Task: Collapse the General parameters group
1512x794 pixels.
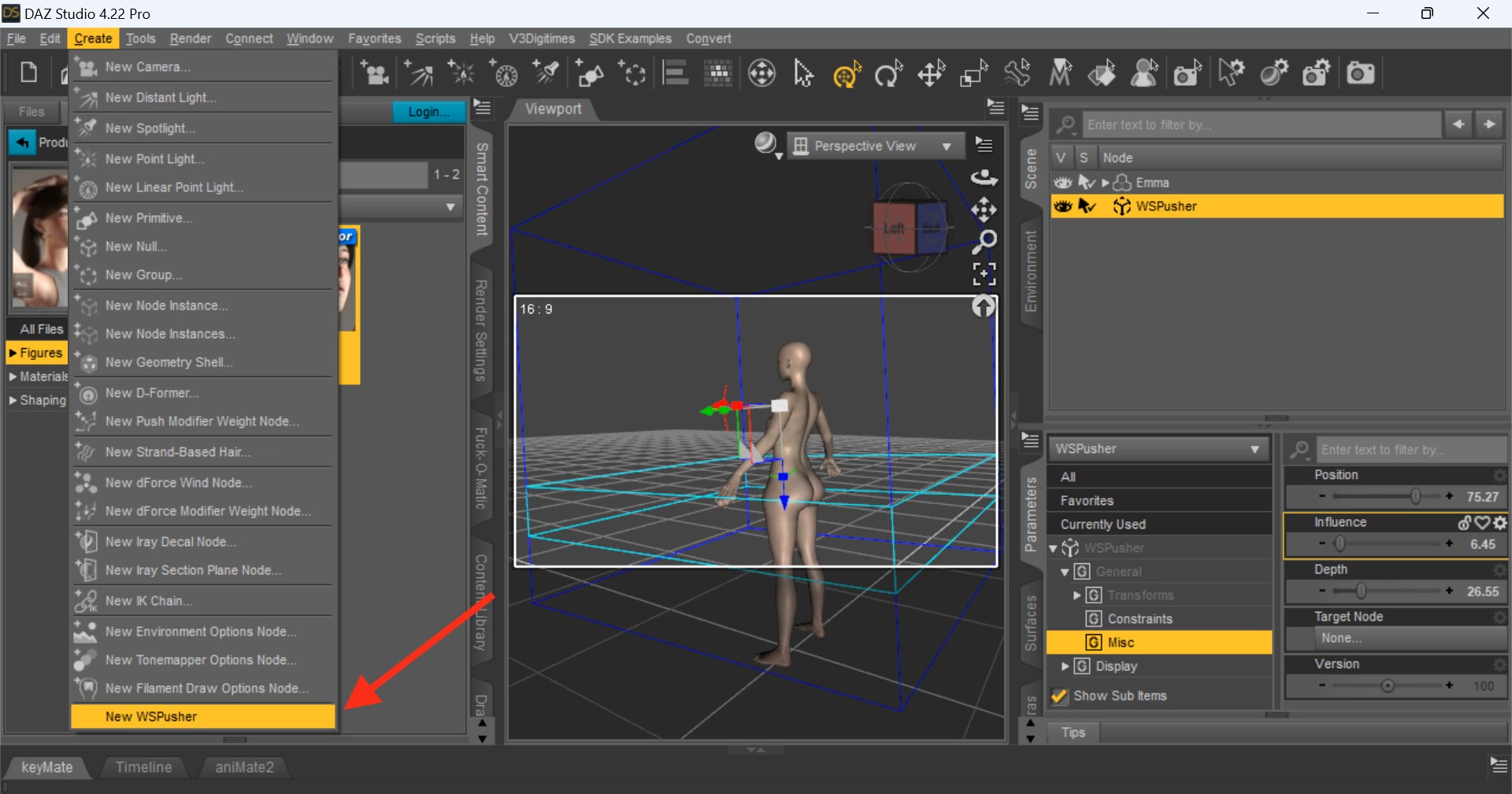Action: 1065,572
